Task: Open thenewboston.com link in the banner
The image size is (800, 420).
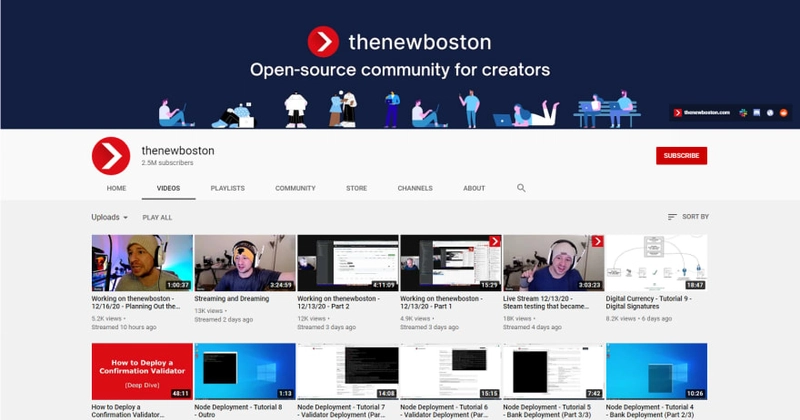Action: [702, 113]
